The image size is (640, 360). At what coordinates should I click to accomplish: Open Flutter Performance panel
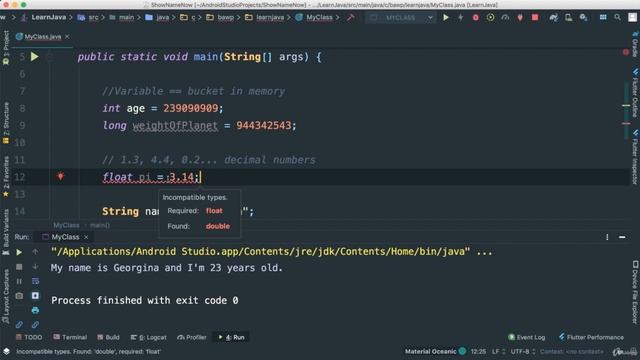click(591, 337)
